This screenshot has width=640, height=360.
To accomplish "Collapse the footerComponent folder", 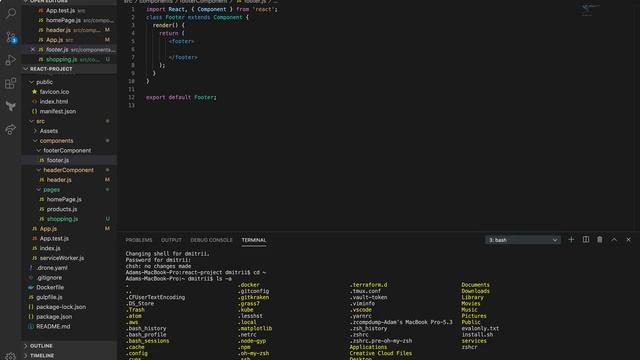I will [x=69, y=151].
